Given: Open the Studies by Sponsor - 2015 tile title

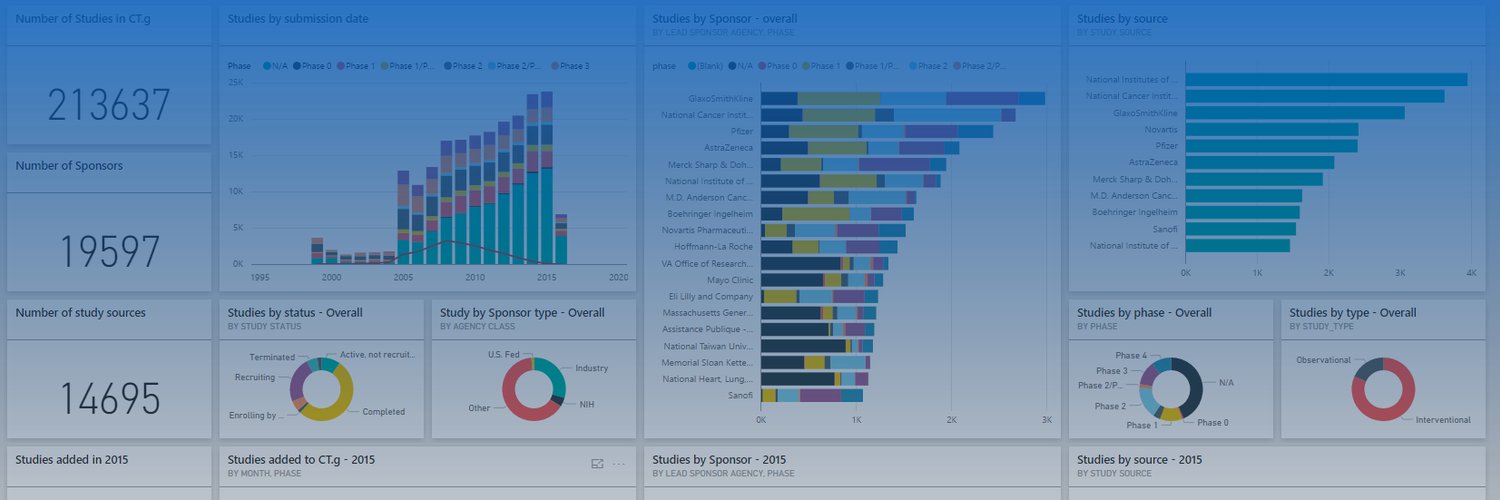Looking at the screenshot, I should 721,460.
